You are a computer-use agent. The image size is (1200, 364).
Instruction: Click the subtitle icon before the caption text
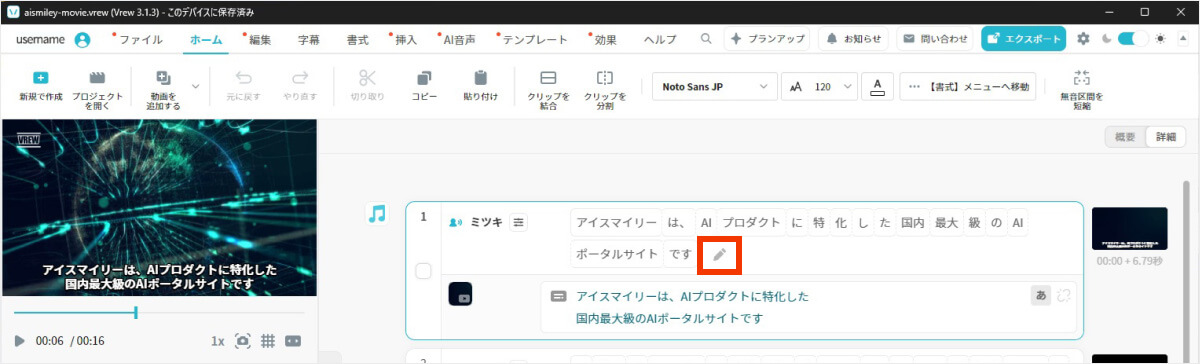click(558, 296)
